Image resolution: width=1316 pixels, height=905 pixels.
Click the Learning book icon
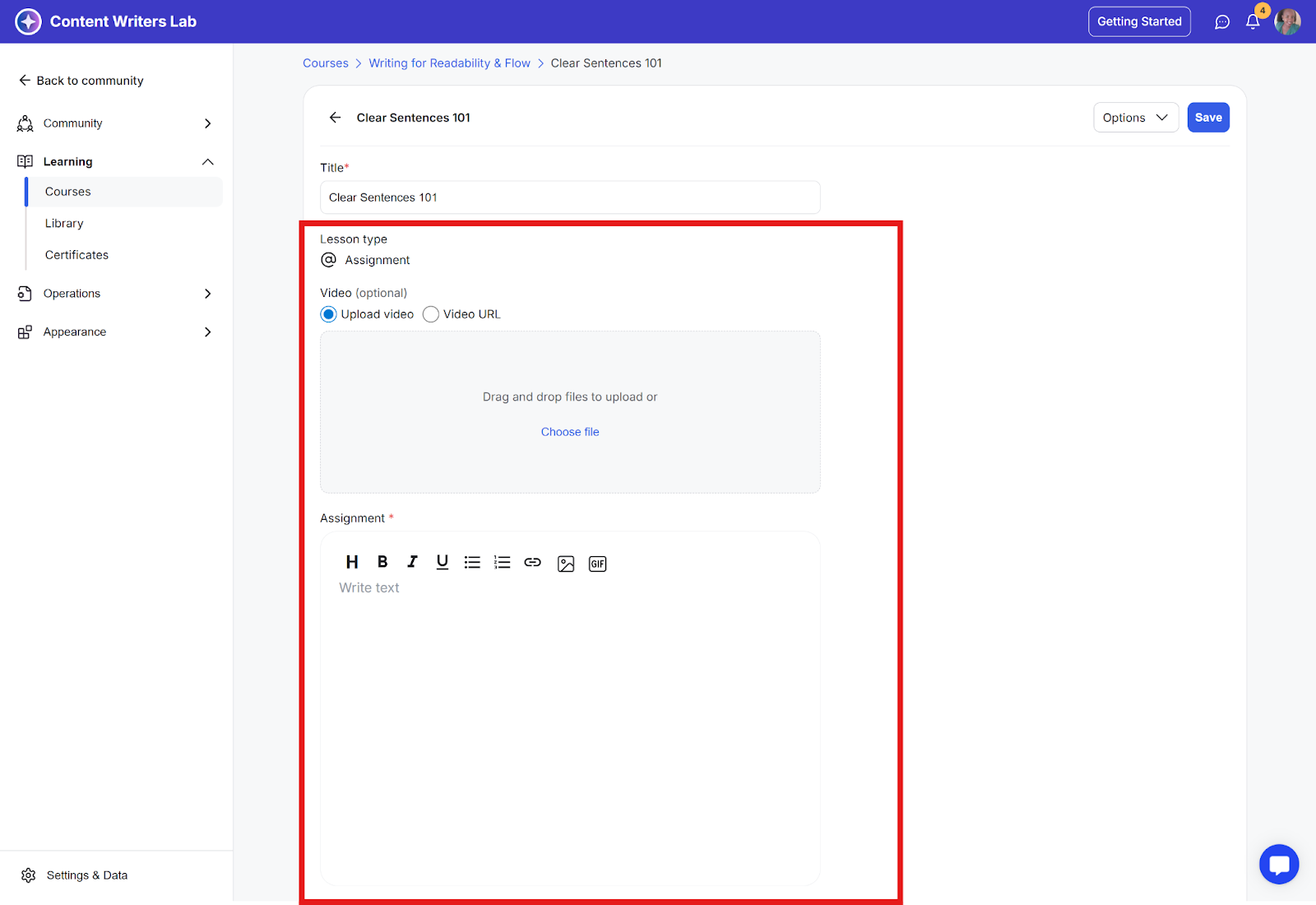pyautogui.click(x=25, y=162)
